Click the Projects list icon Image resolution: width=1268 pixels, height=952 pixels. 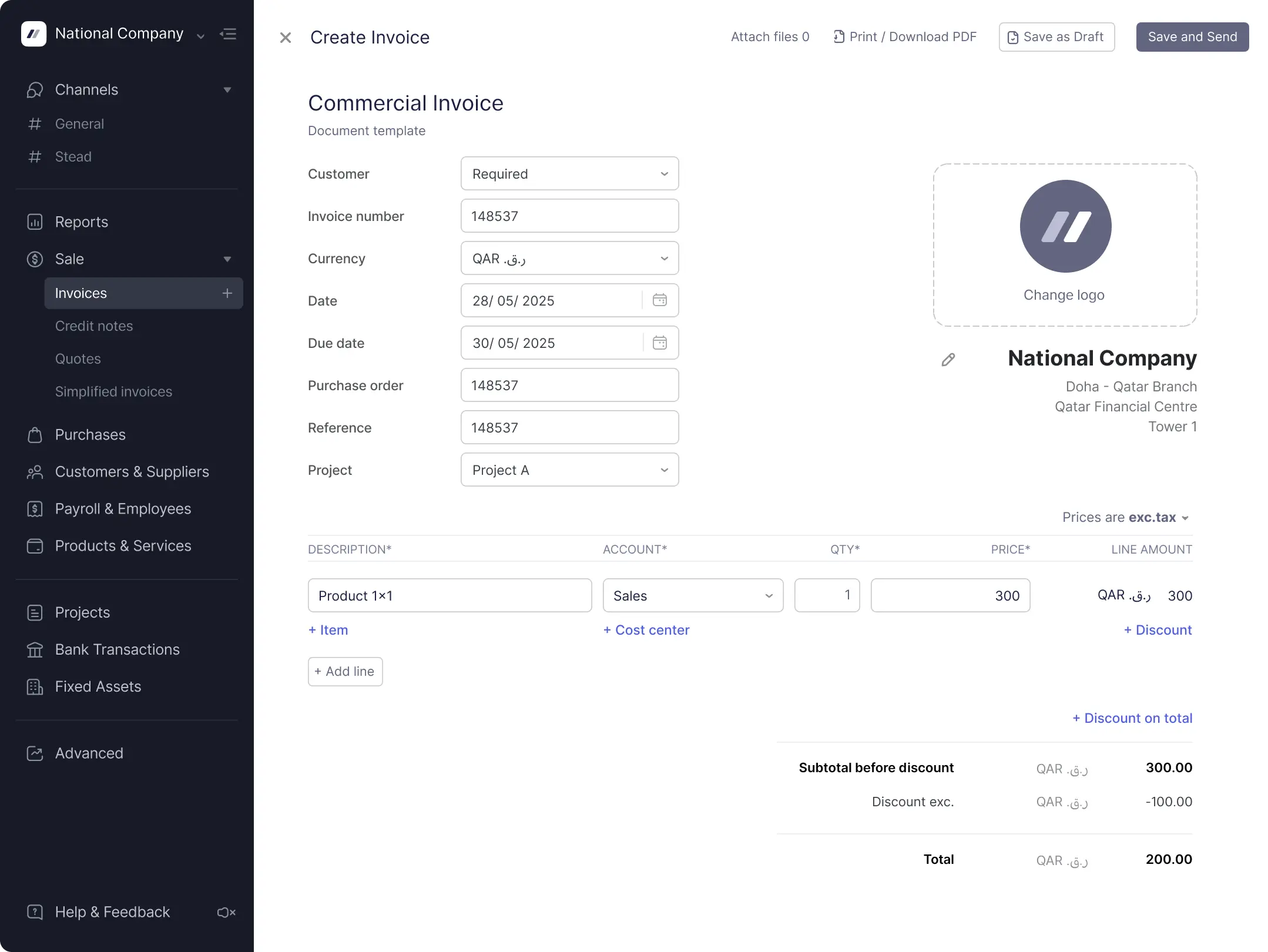point(35,612)
